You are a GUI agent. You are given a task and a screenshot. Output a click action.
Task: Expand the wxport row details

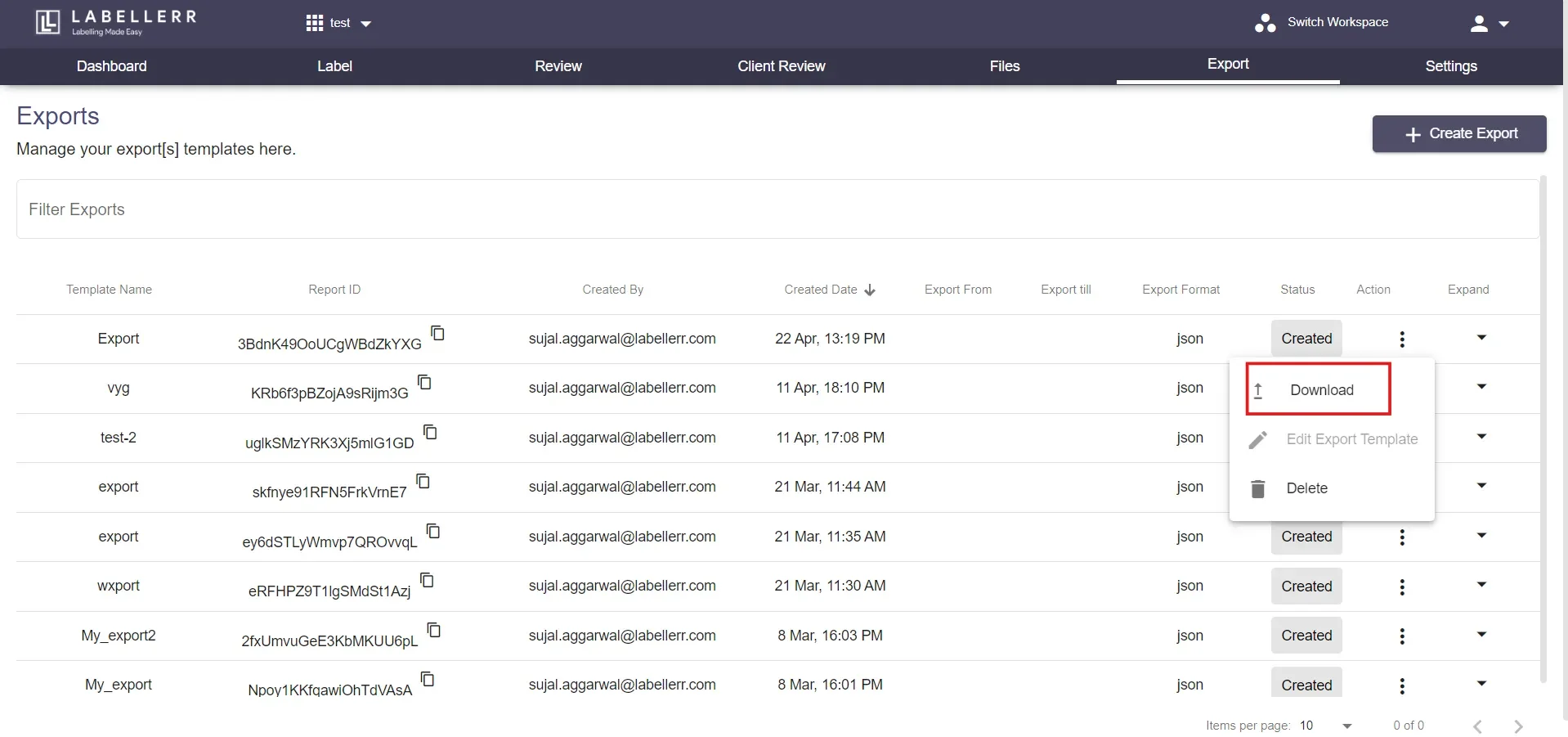click(1481, 585)
